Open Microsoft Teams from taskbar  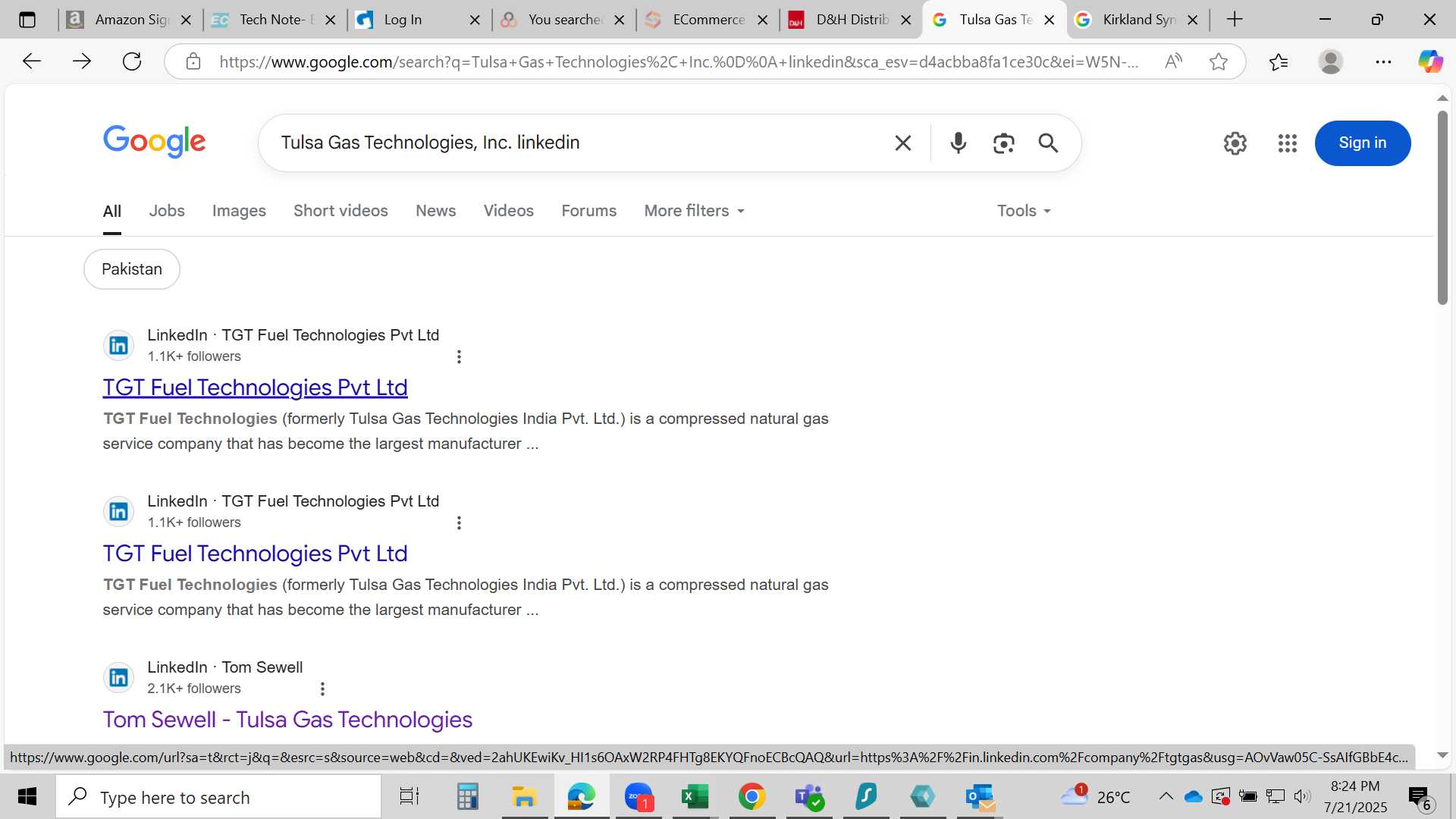pos(809,796)
